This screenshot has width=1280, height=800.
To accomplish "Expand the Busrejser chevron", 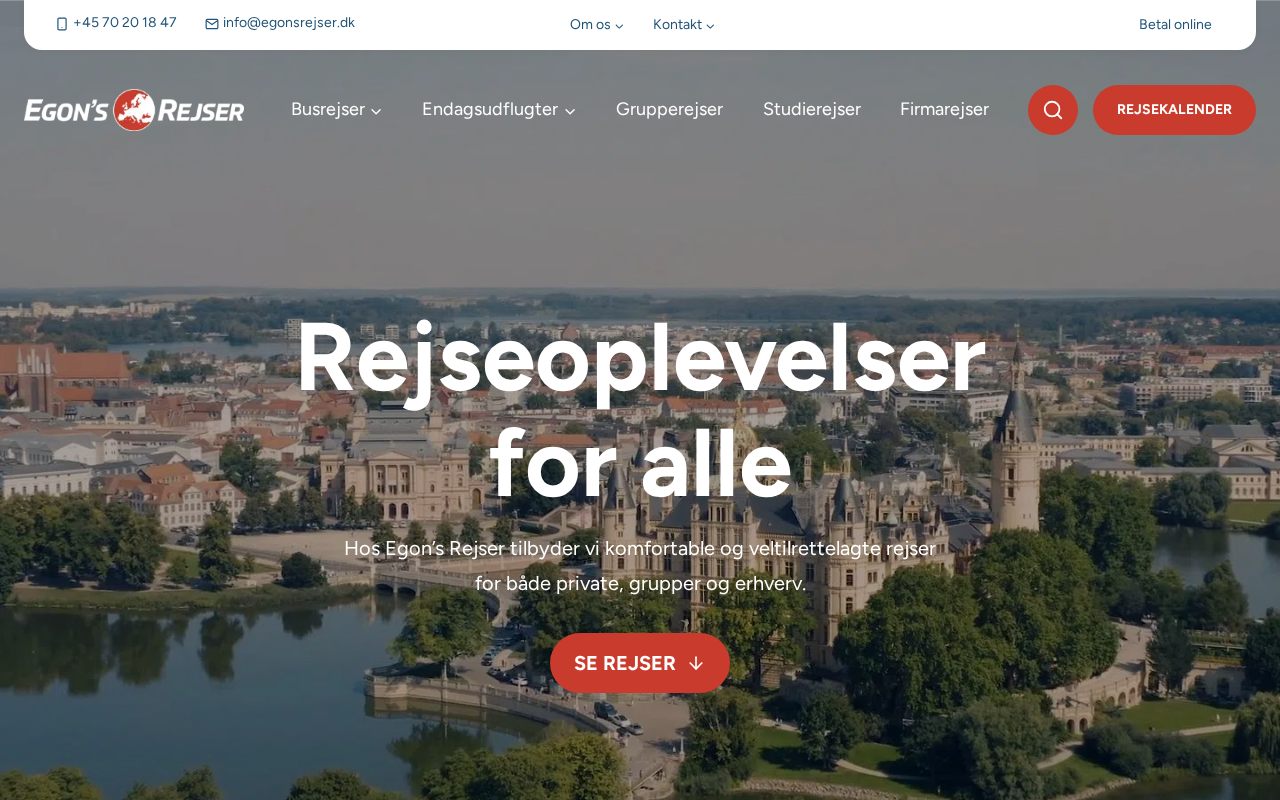I will pyautogui.click(x=376, y=111).
